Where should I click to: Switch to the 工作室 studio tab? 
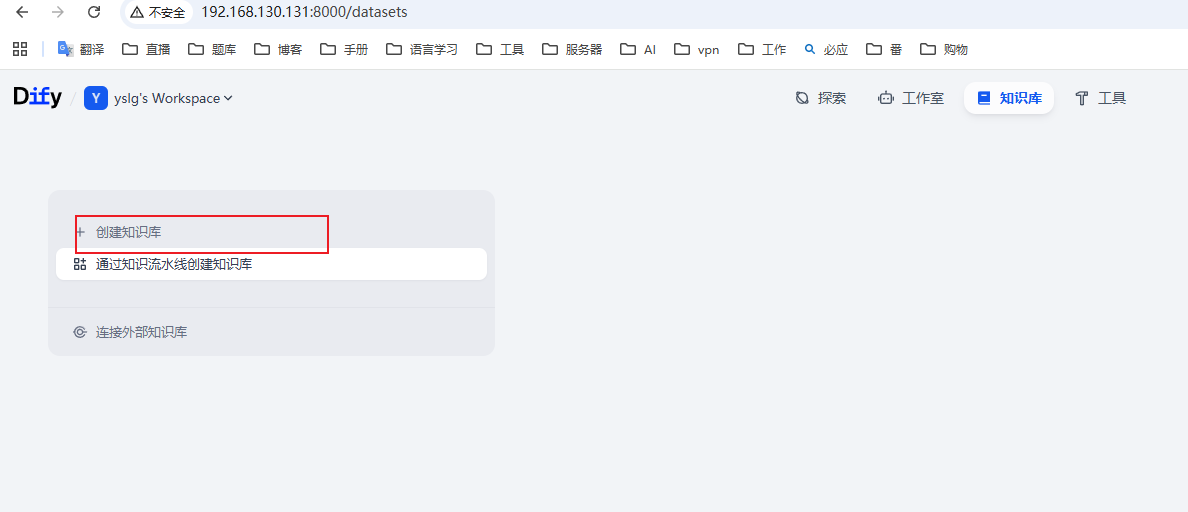(910, 98)
